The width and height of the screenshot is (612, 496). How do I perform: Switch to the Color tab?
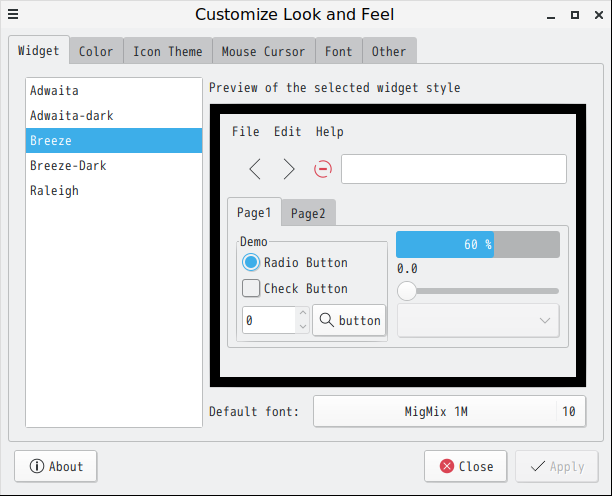[96, 51]
